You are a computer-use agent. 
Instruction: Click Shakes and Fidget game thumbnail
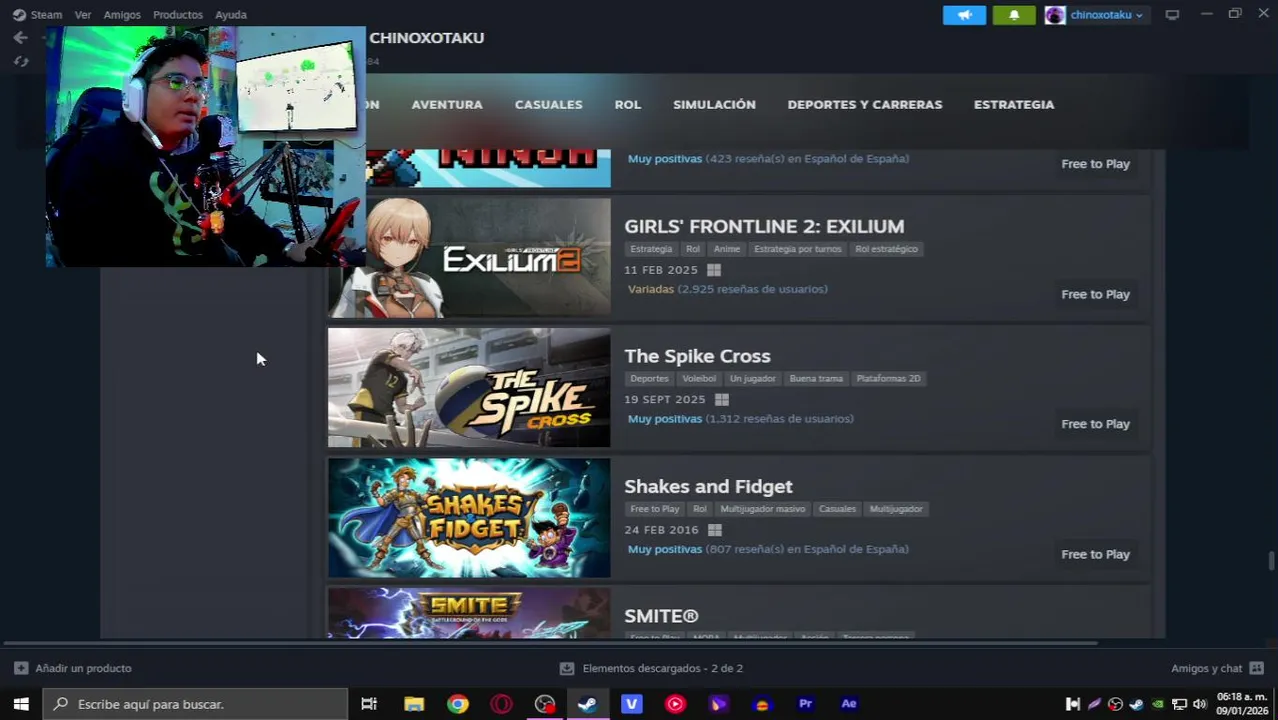469,518
